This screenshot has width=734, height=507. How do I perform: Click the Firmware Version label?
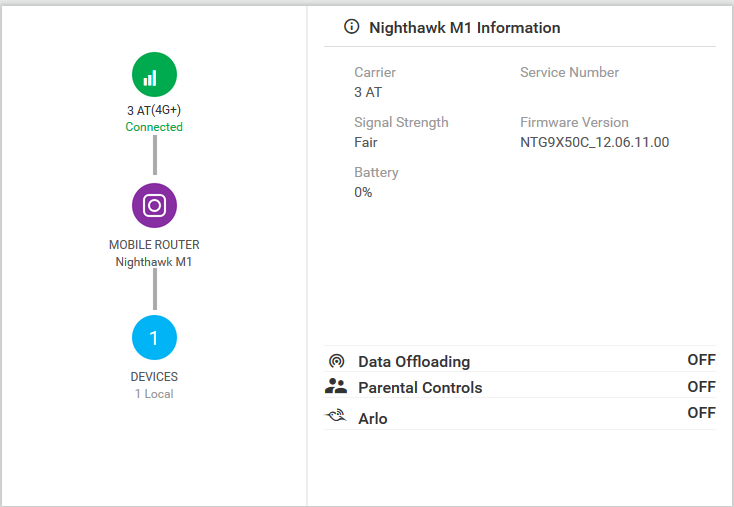(574, 122)
